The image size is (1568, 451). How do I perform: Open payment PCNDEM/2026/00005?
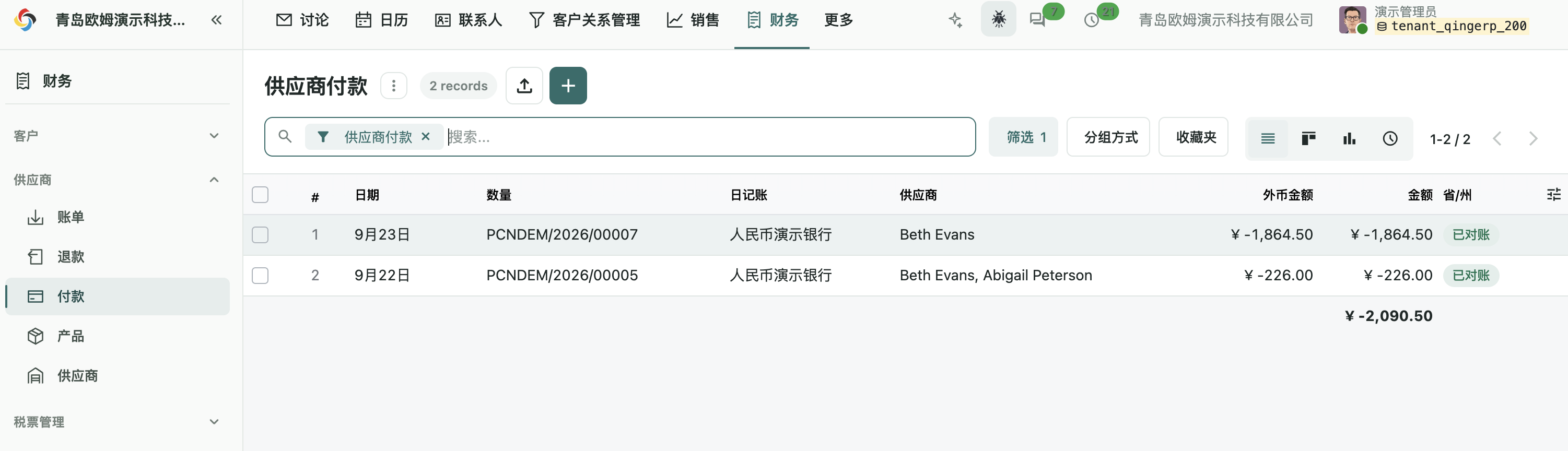click(562, 275)
